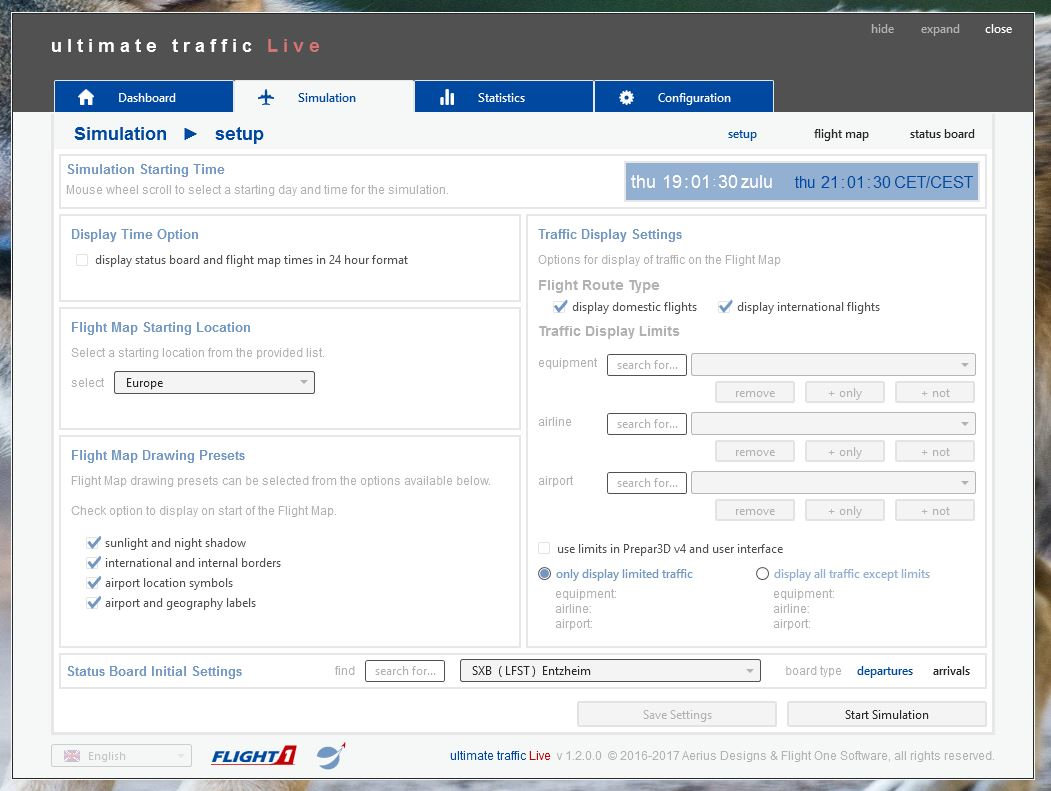This screenshot has height=791, width=1051.
Task: Click the Traffic Display Settings heading
Action: click(x=610, y=235)
